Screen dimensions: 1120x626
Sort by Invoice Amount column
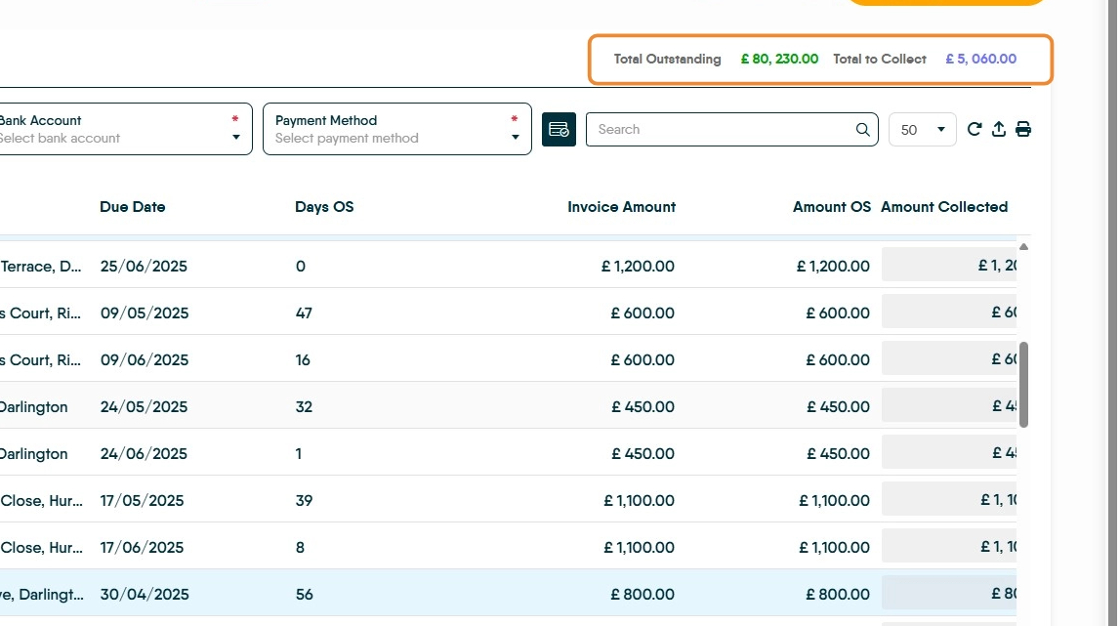(x=621, y=207)
